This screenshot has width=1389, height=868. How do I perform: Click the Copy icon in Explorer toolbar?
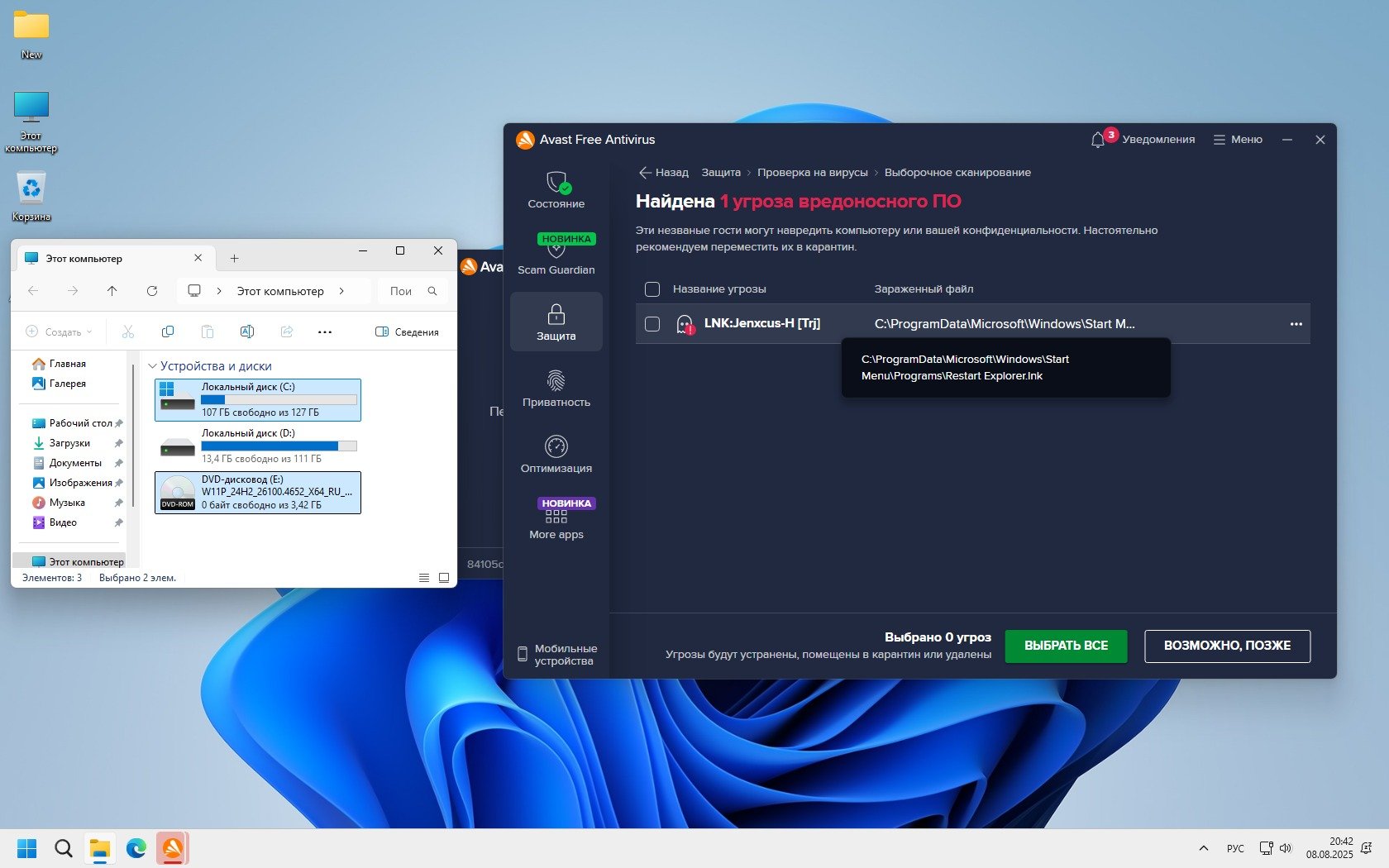(168, 331)
